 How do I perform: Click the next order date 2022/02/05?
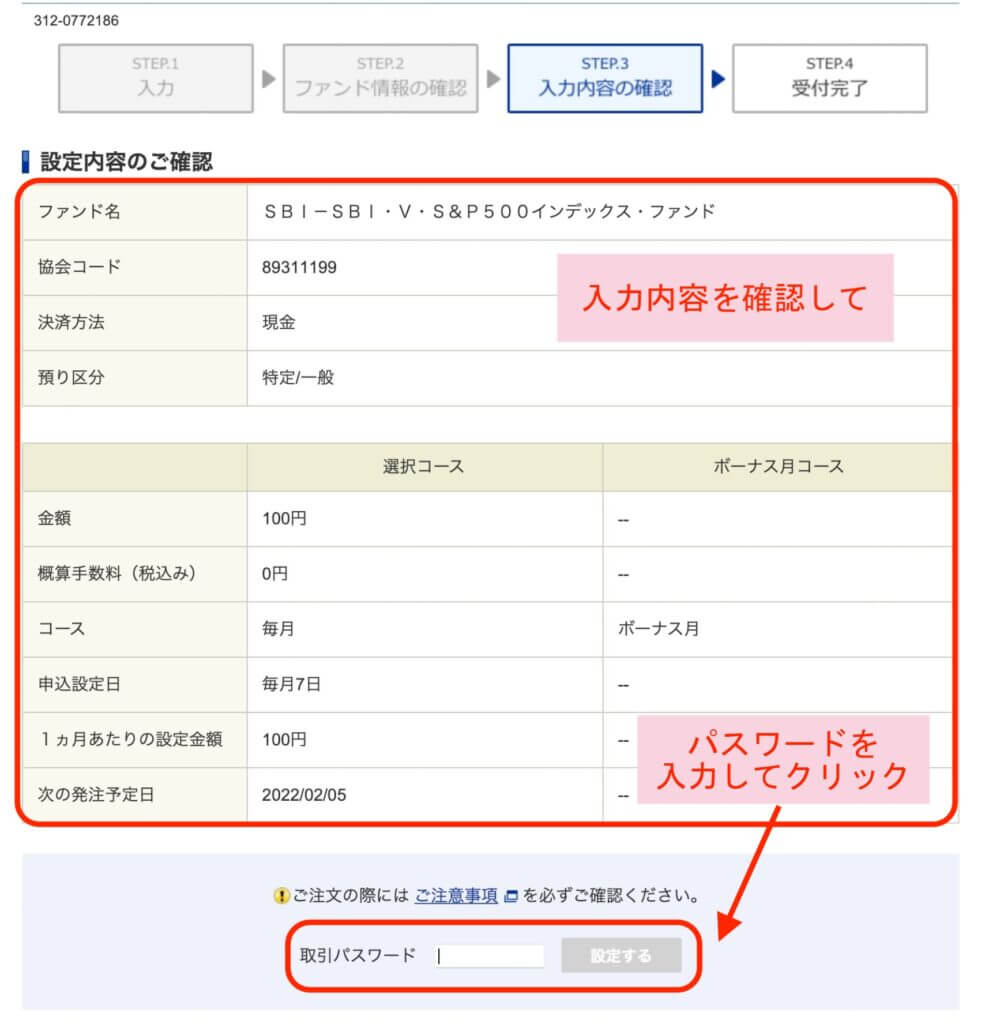tap(304, 795)
